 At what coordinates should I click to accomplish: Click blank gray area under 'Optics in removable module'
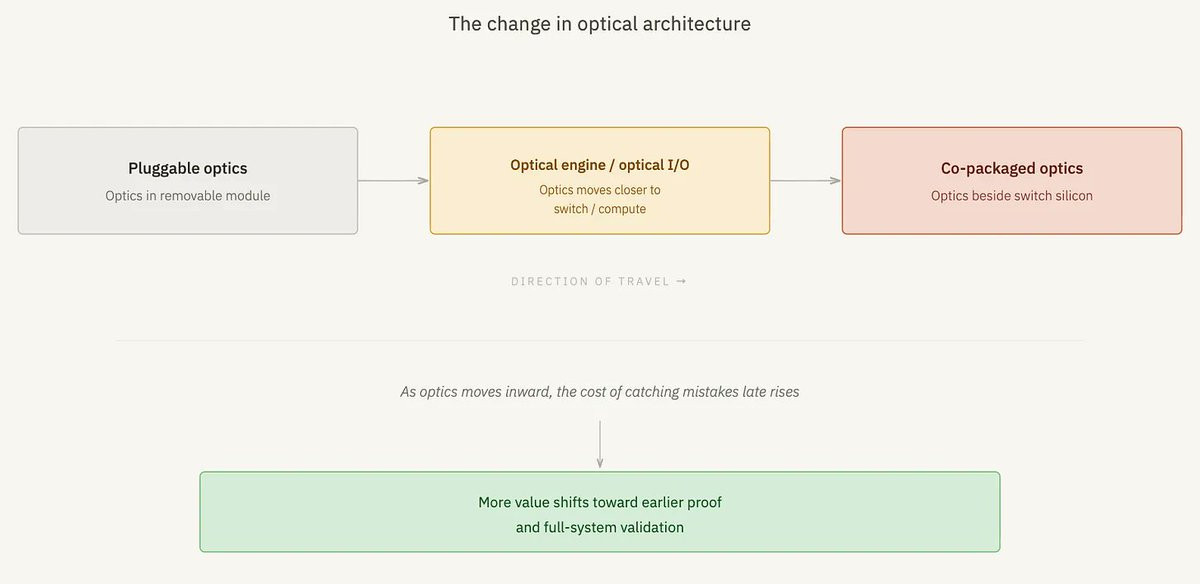pyautogui.click(x=188, y=220)
